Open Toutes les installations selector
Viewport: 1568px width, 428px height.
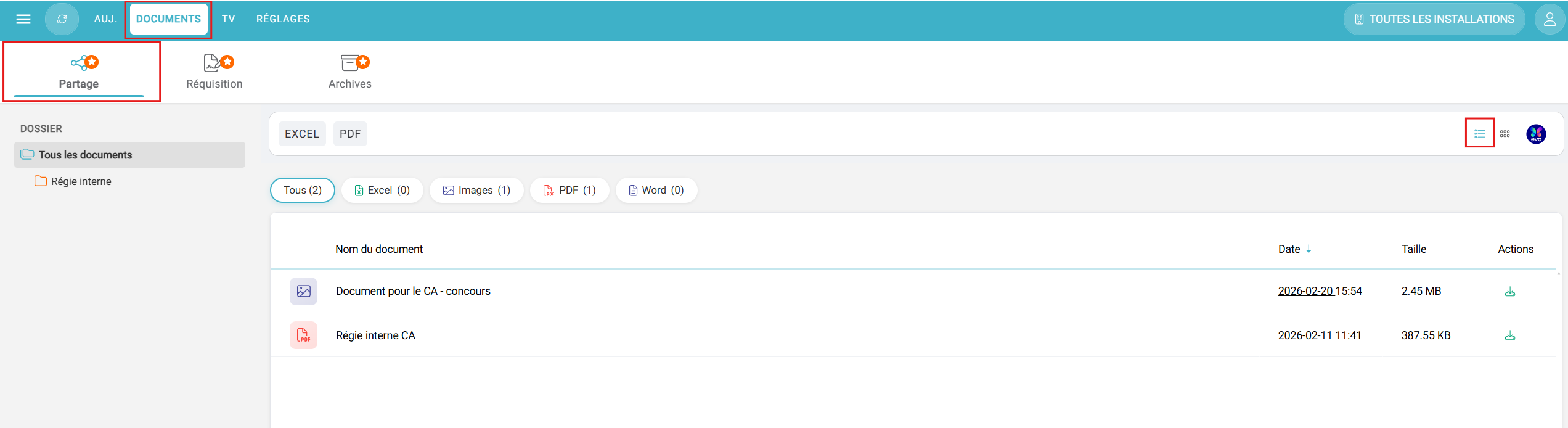pyautogui.click(x=1434, y=19)
